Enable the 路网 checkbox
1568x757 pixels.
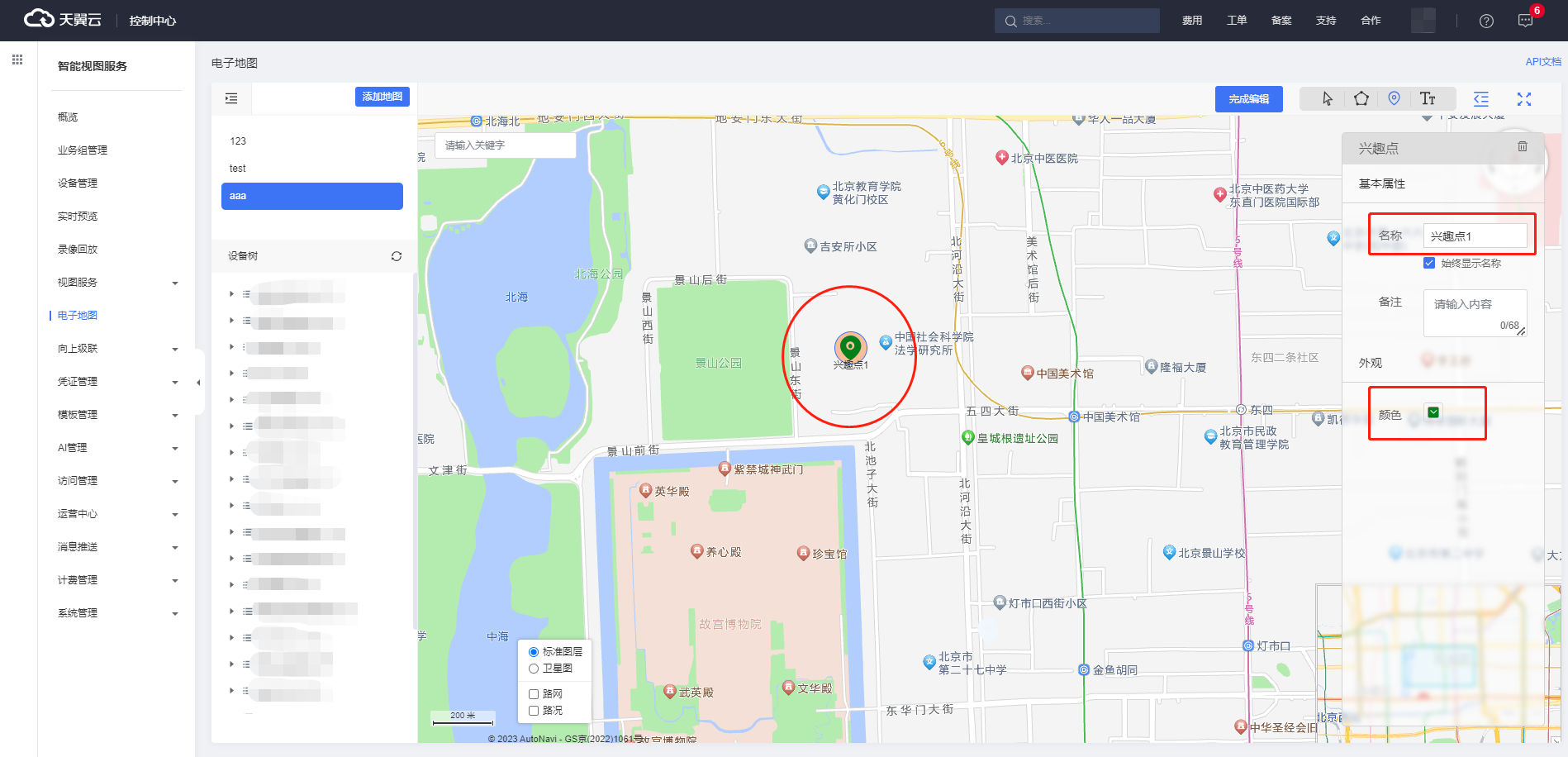pyautogui.click(x=534, y=694)
